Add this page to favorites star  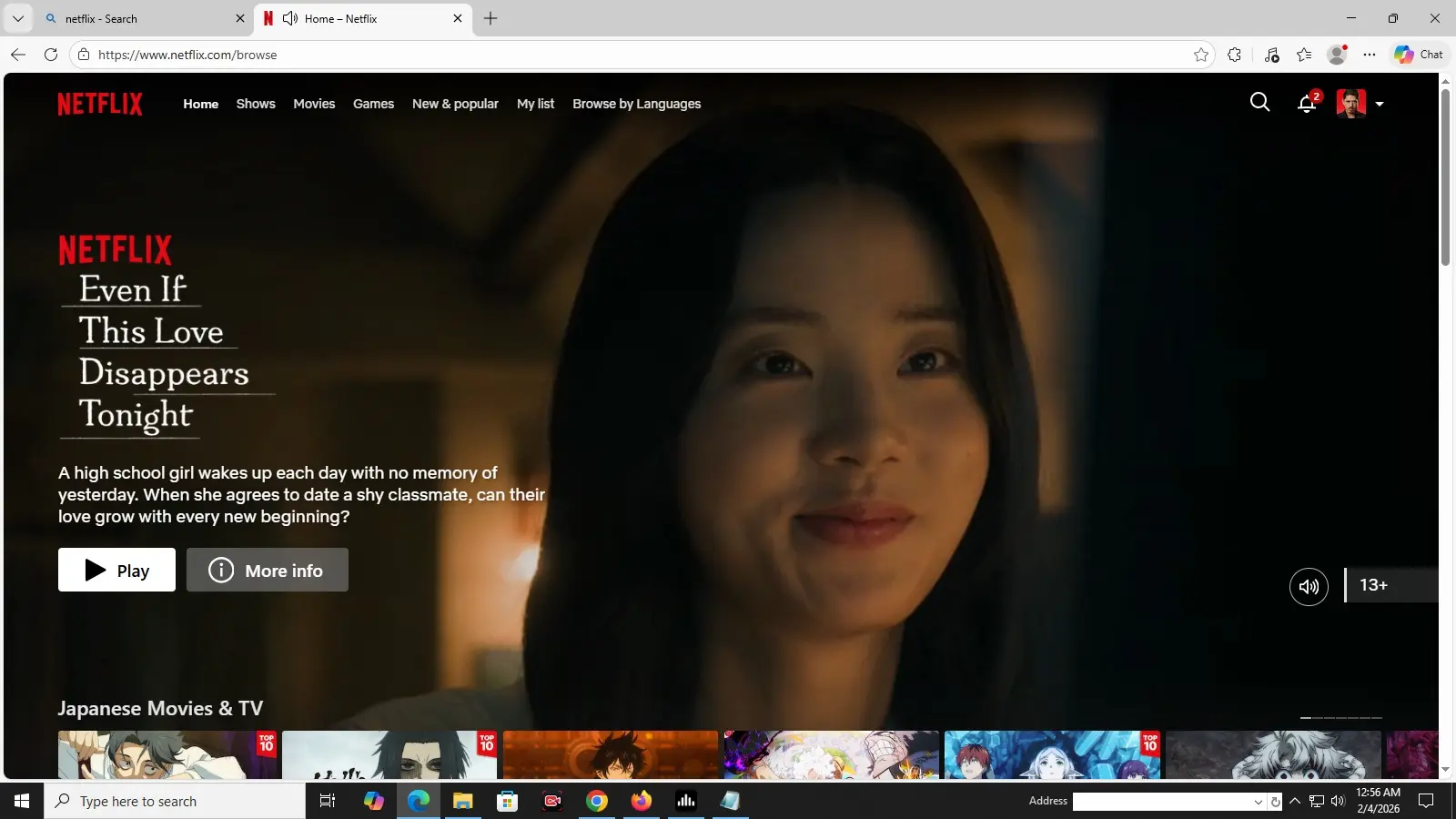pyautogui.click(x=1201, y=55)
